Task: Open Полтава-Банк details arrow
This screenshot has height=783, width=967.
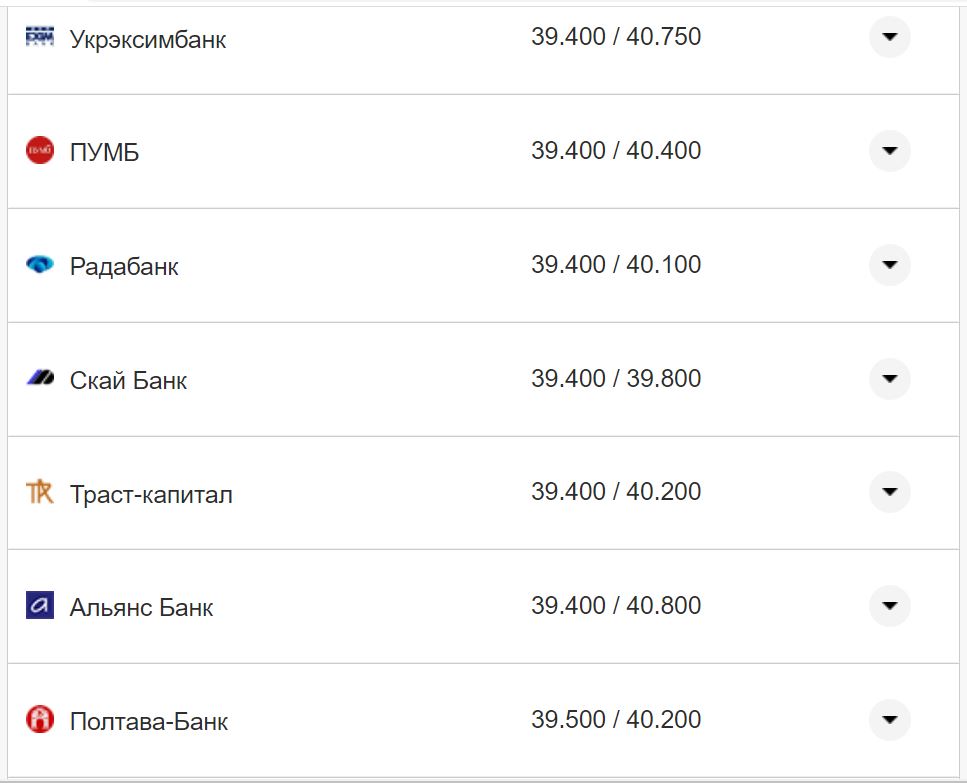Action: point(889,720)
